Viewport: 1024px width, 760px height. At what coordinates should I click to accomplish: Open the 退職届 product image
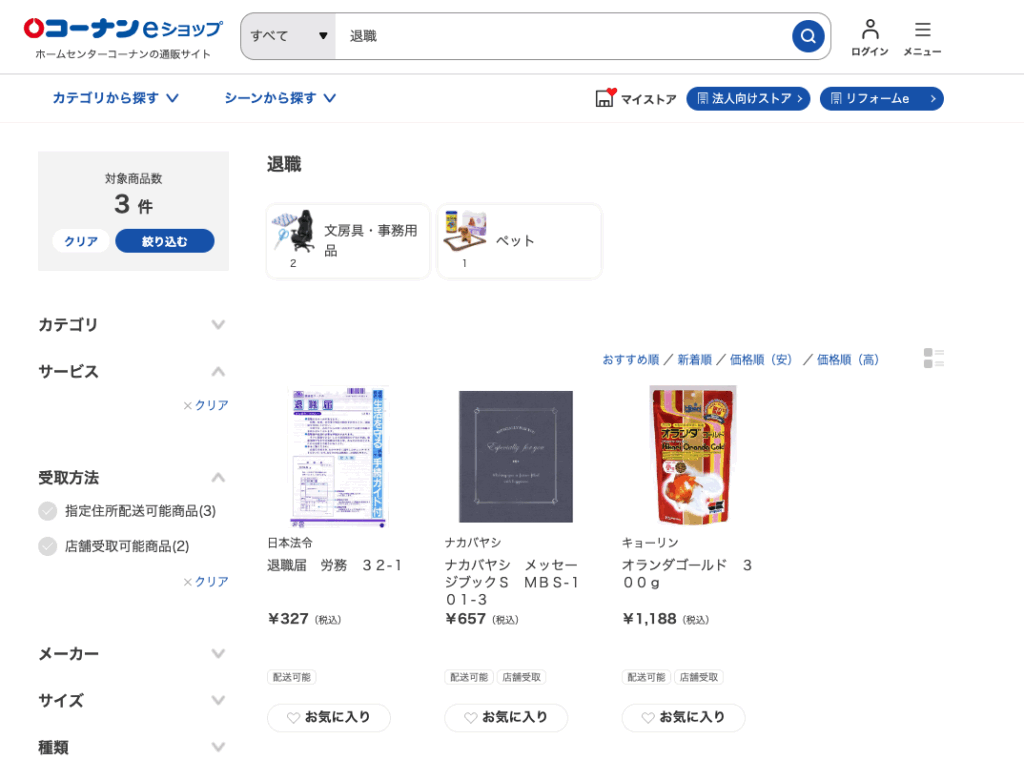tap(338, 456)
